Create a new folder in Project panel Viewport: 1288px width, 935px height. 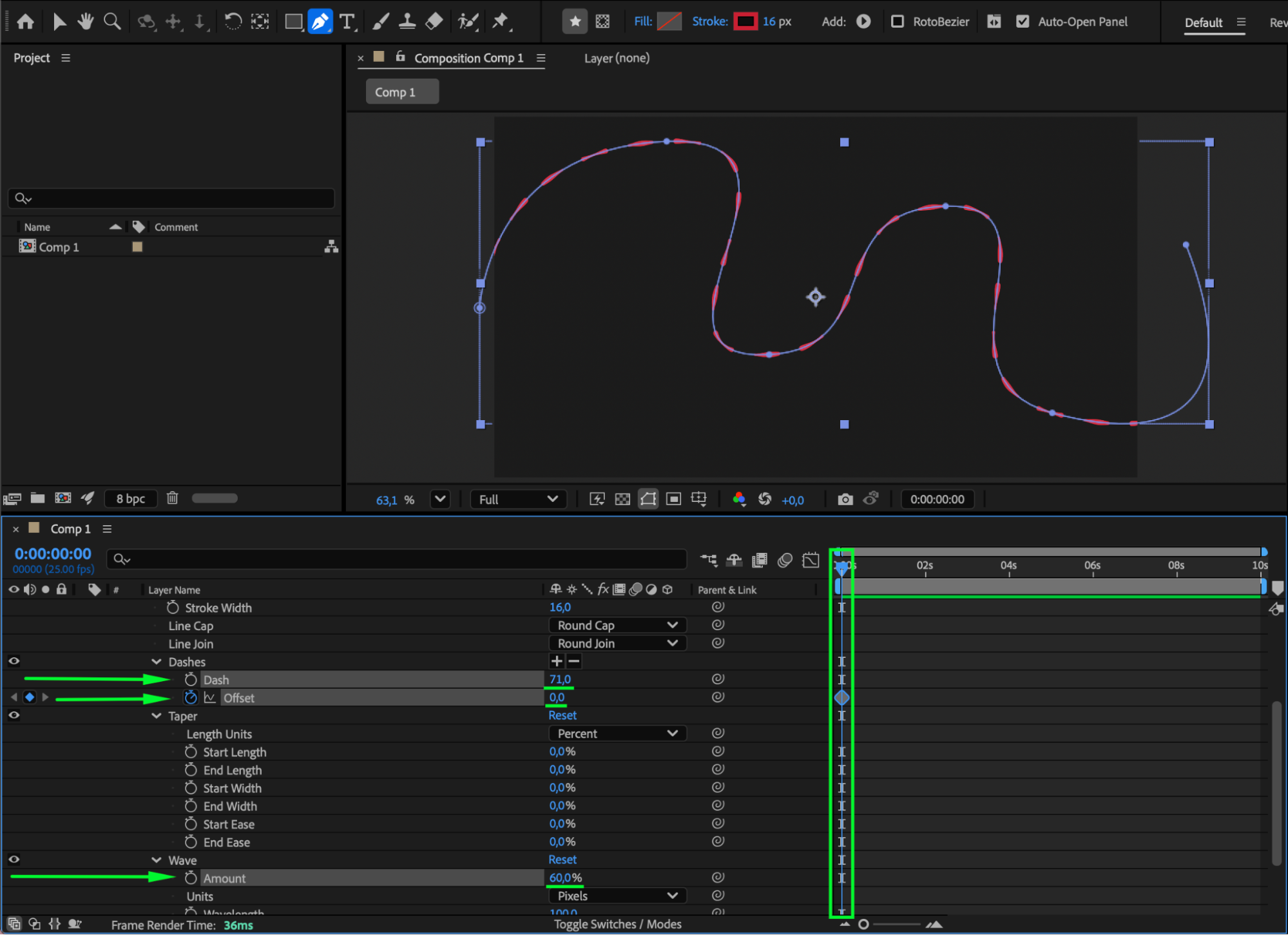38,498
